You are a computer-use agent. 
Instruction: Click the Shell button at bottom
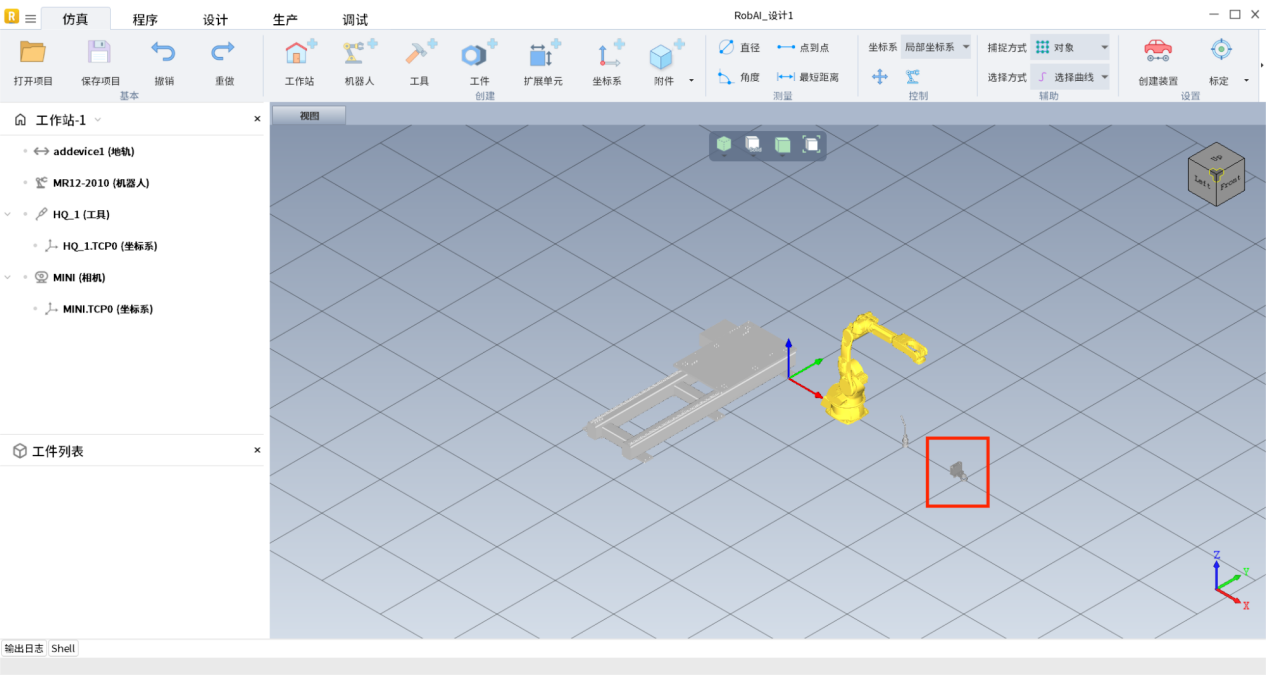pos(63,648)
